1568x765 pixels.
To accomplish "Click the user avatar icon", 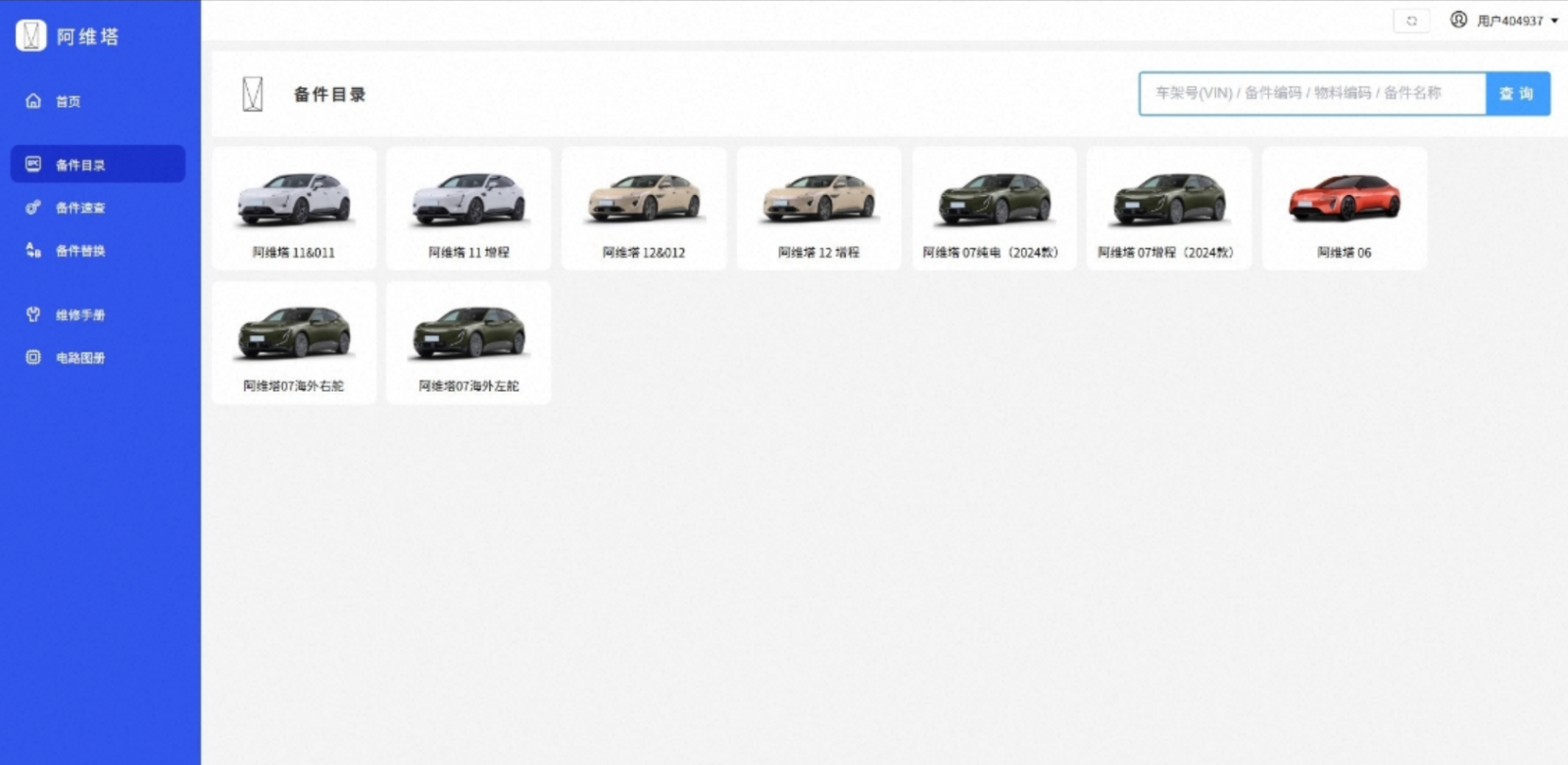I will pos(1458,20).
